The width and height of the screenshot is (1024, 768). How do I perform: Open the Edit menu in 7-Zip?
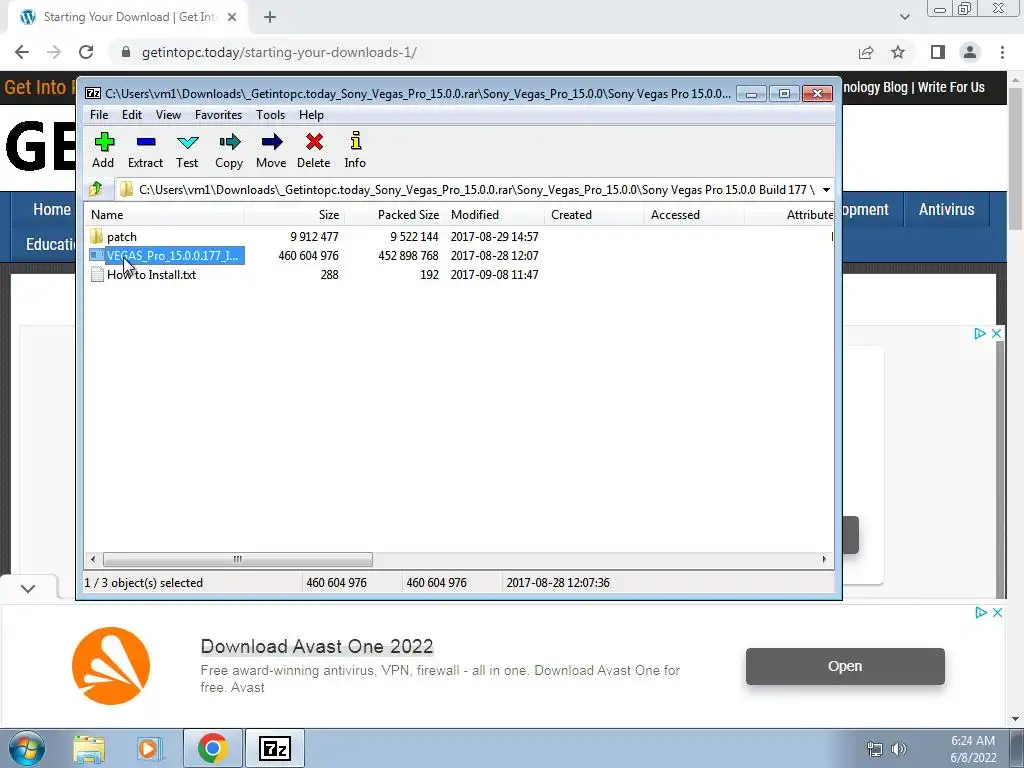[x=132, y=115]
